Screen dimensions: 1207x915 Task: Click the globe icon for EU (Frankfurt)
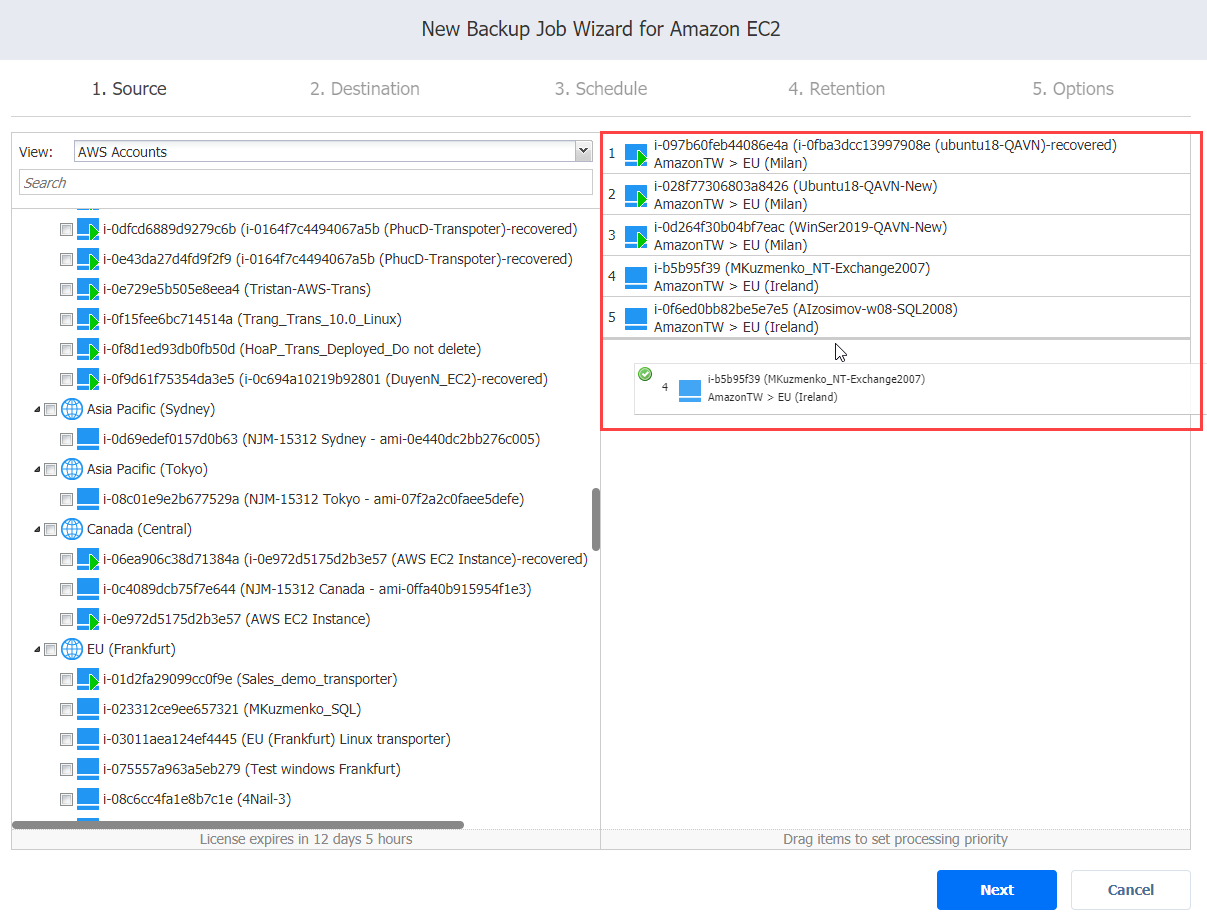[x=72, y=649]
